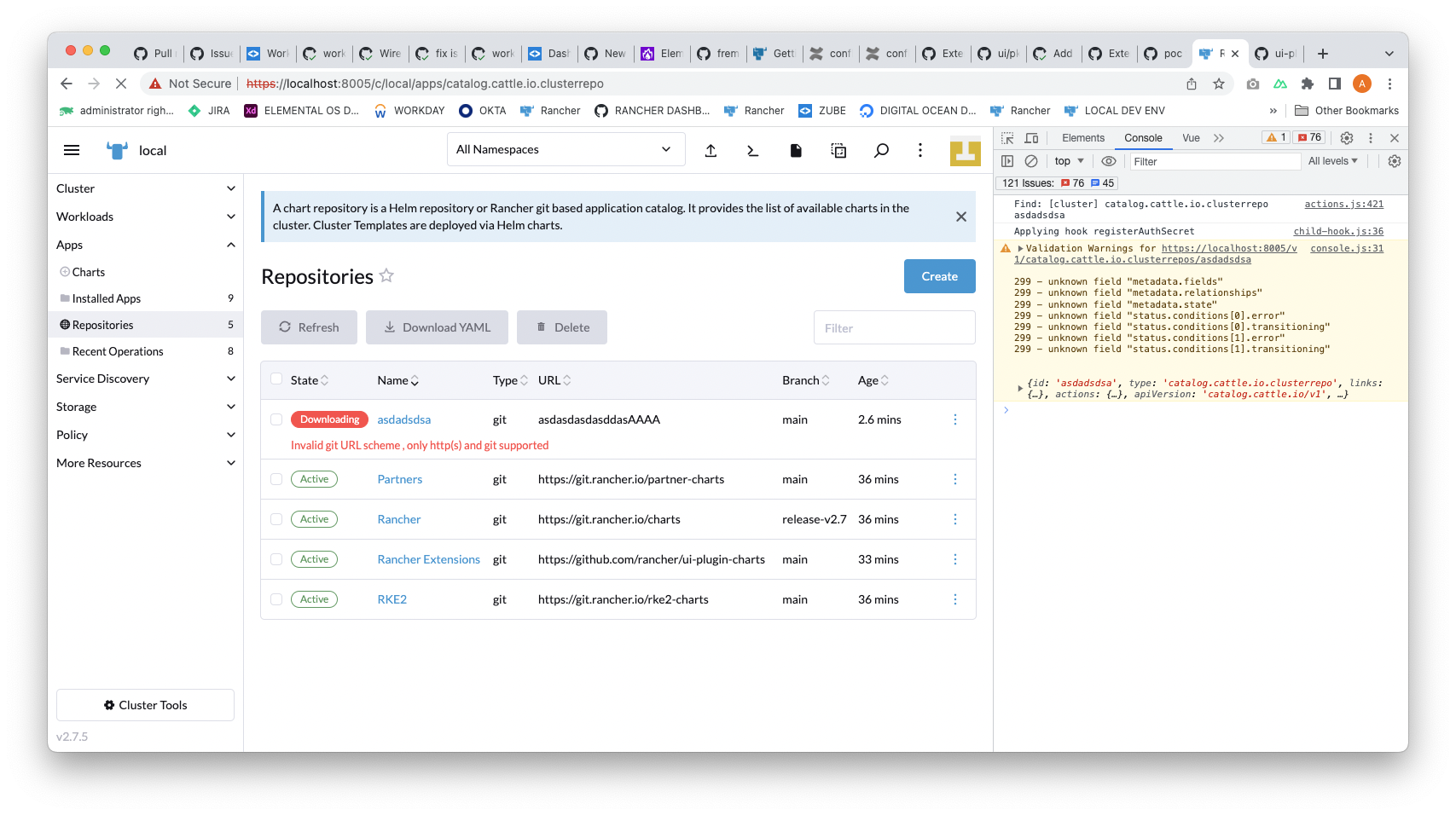Open the Rancher Extensions repository link

428,559
